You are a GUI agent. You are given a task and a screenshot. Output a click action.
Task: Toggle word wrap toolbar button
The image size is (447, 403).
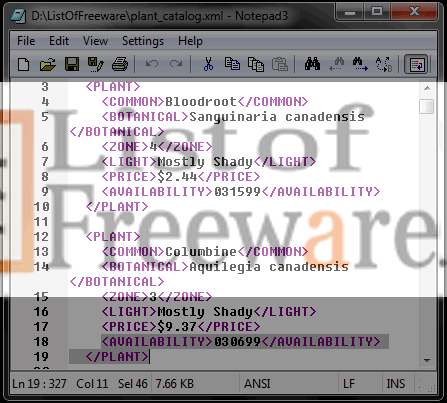(x=416, y=64)
